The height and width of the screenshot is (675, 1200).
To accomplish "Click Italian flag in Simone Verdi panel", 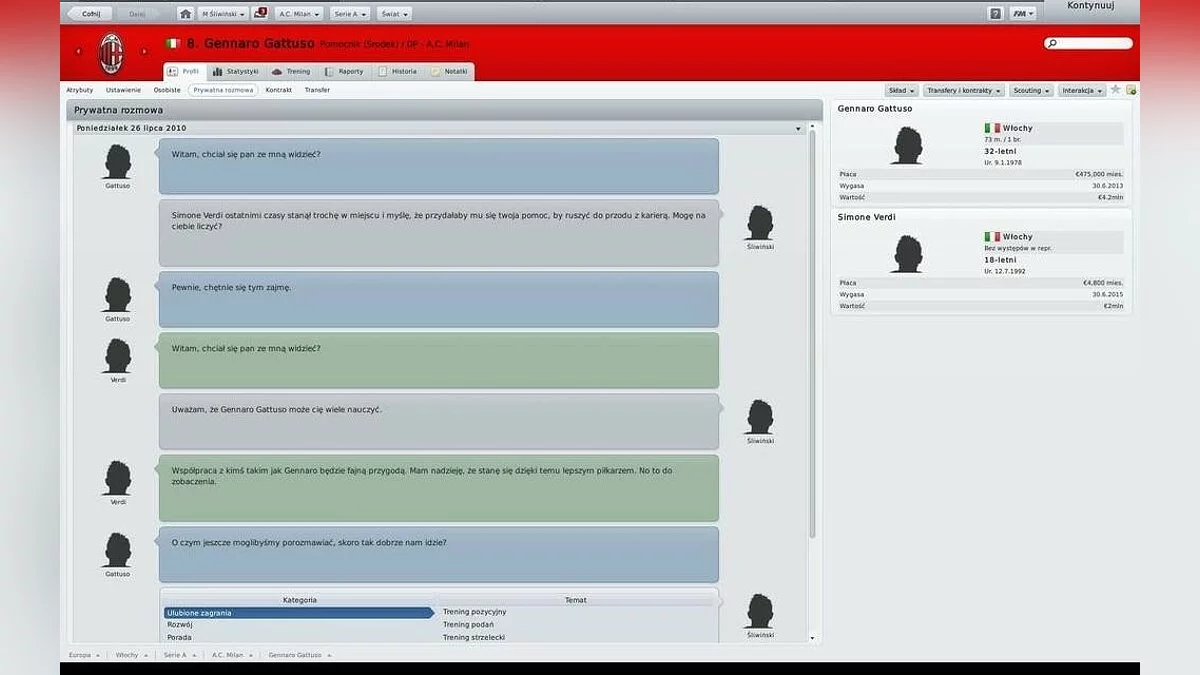I will point(992,237).
